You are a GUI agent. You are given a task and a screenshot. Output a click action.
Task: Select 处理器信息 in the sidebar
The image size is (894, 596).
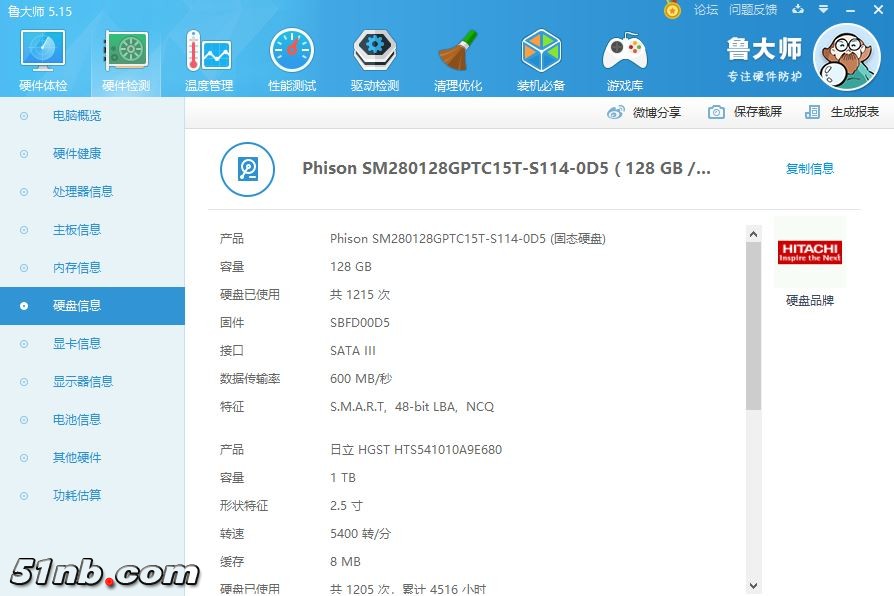click(x=82, y=192)
